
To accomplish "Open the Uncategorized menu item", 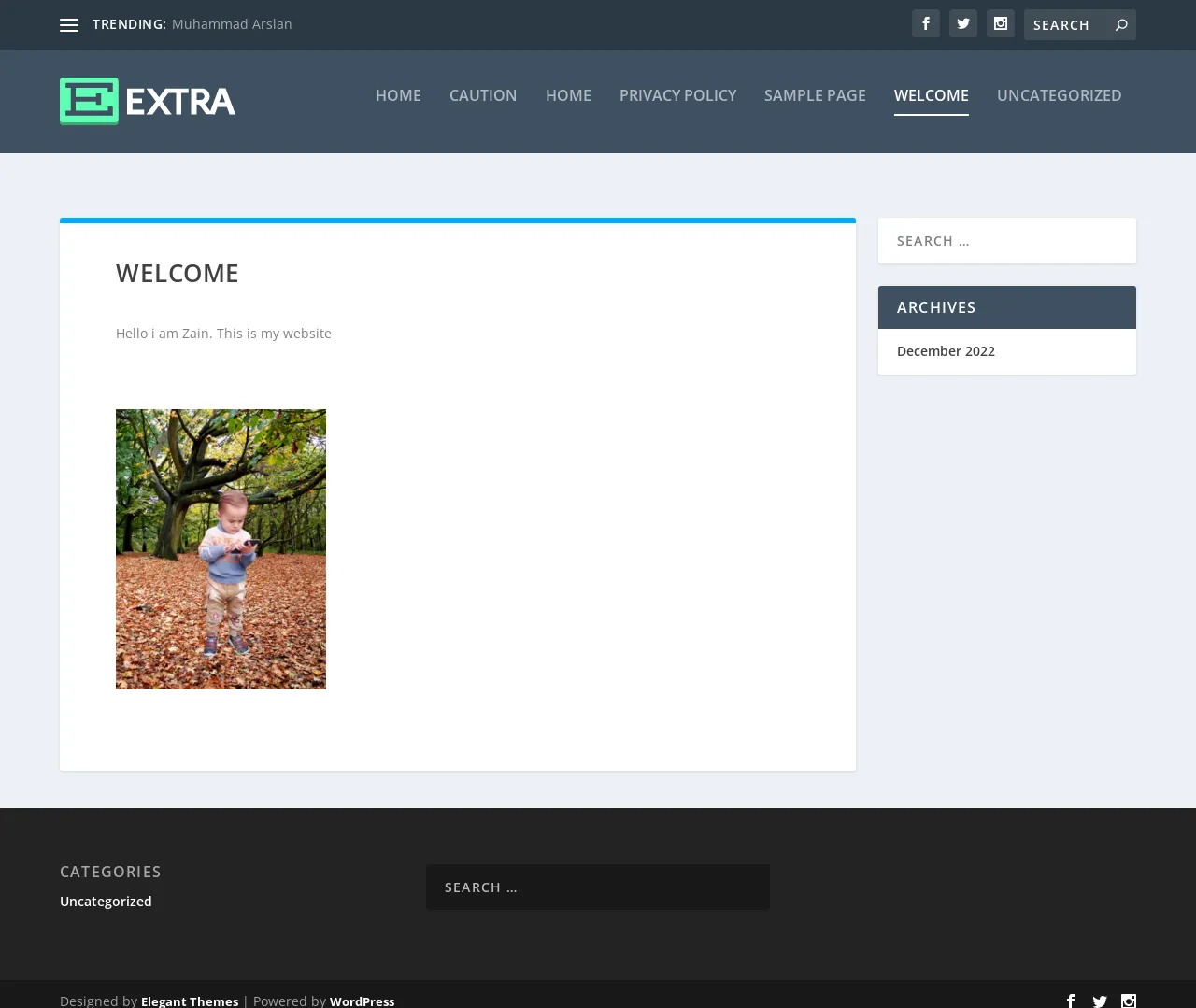I will tap(1060, 95).
